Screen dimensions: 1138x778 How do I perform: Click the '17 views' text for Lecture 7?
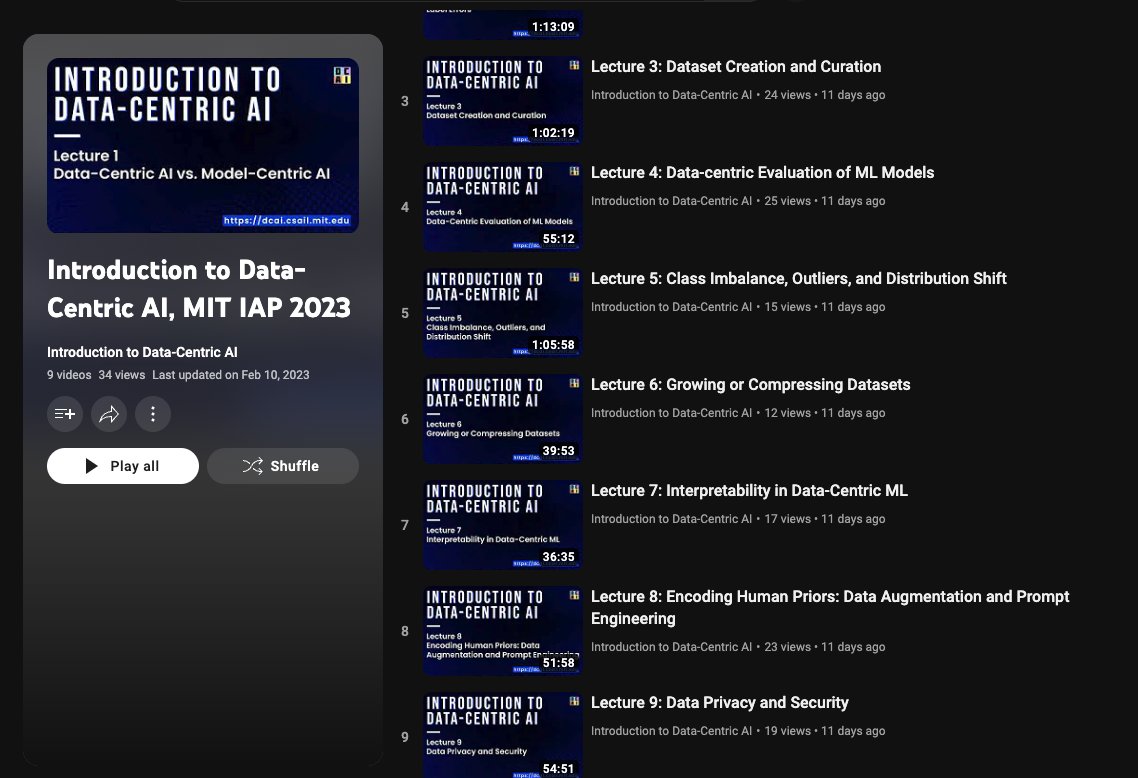click(787, 519)
